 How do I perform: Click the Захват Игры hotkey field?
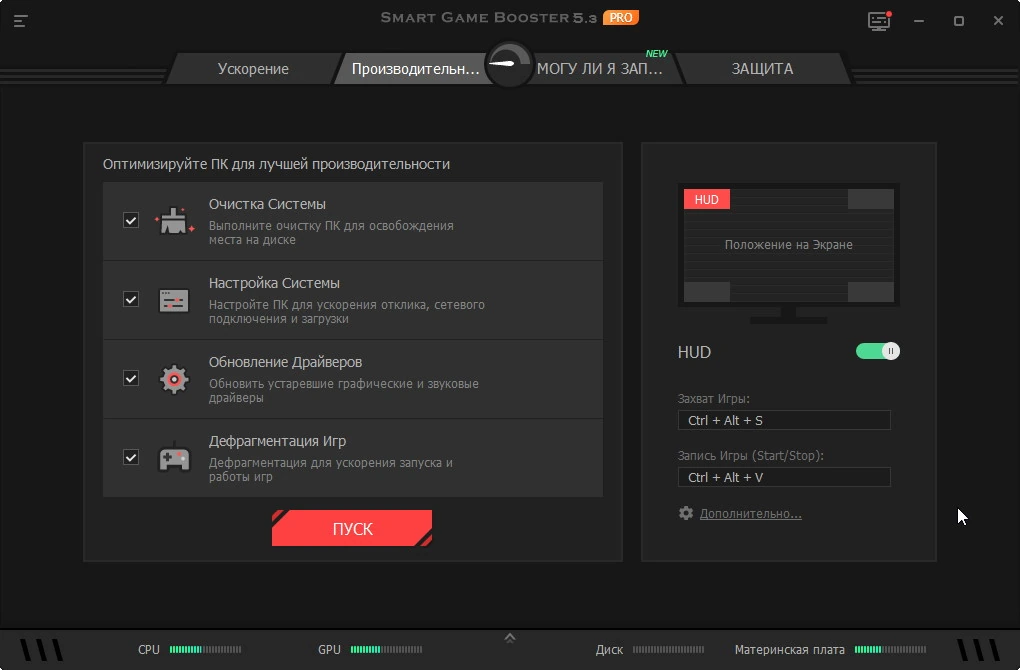pos(784,420)
